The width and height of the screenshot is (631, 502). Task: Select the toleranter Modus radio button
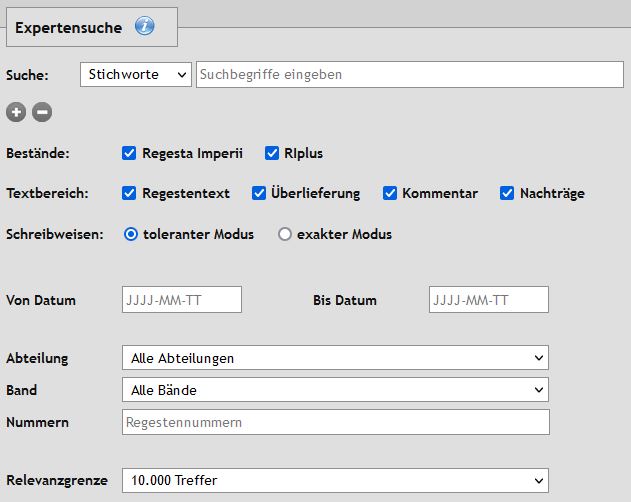point(131,234)
